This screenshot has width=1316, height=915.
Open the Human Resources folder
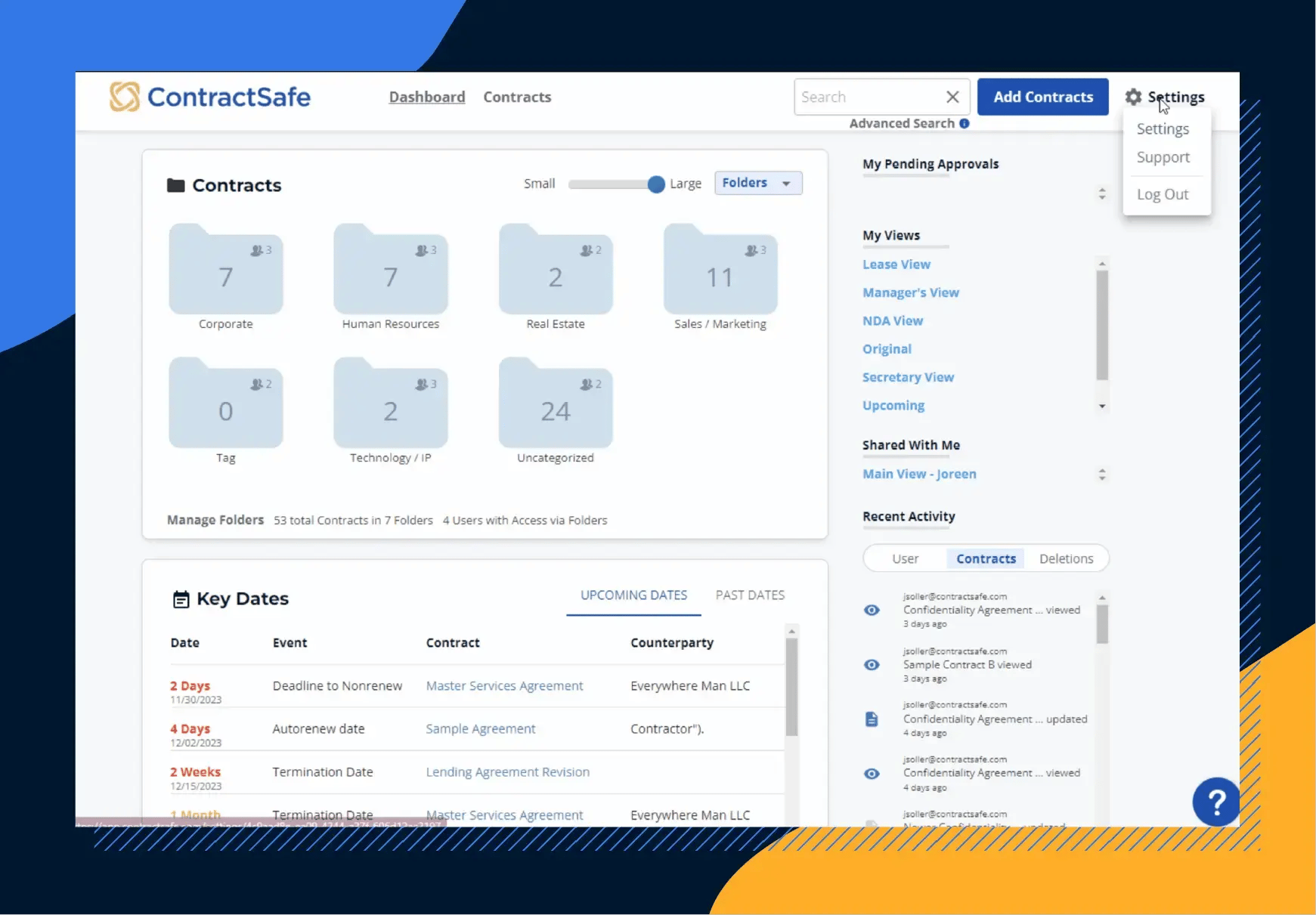(391, 269)
